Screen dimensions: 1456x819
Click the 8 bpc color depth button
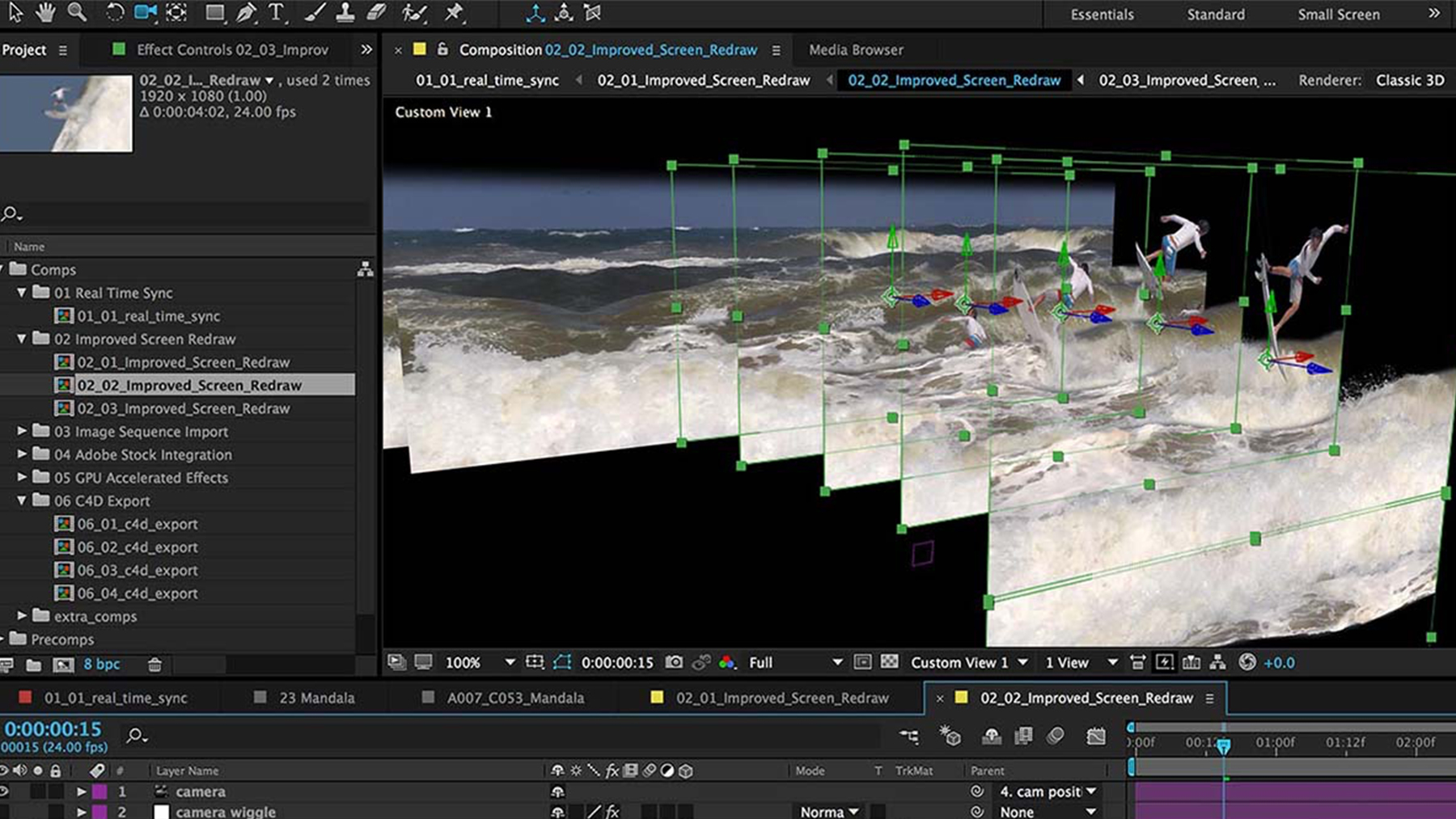point(102,664)
